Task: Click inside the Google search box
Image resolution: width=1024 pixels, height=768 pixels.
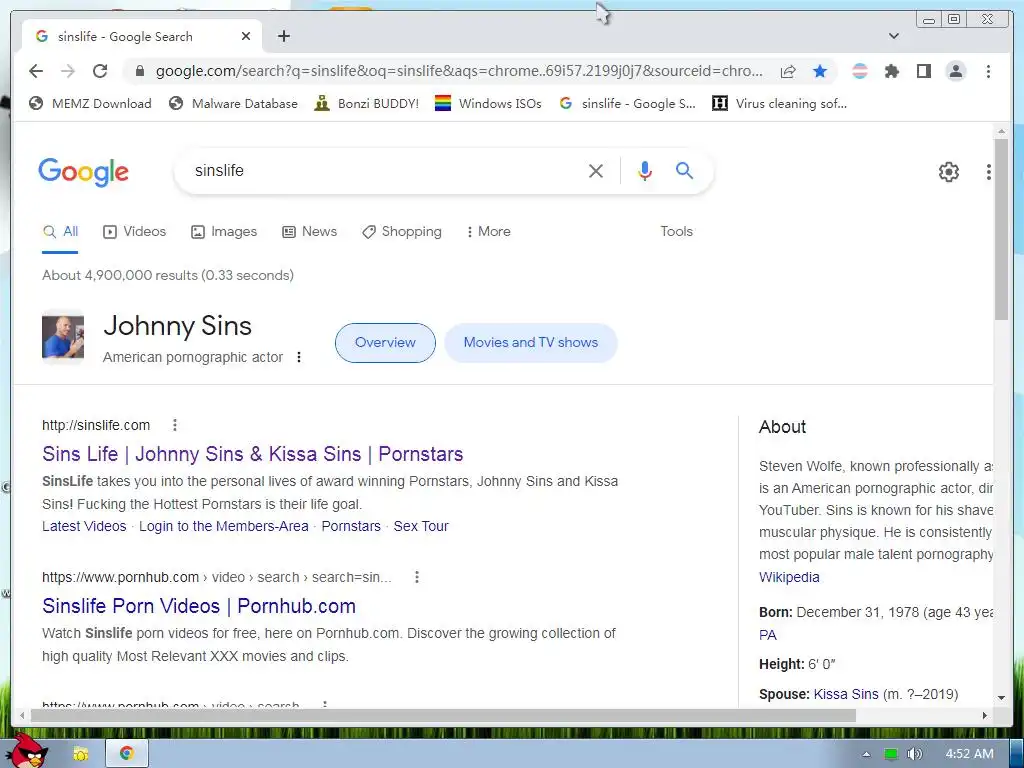Action: pyautogui.click(x=385, y=171)
